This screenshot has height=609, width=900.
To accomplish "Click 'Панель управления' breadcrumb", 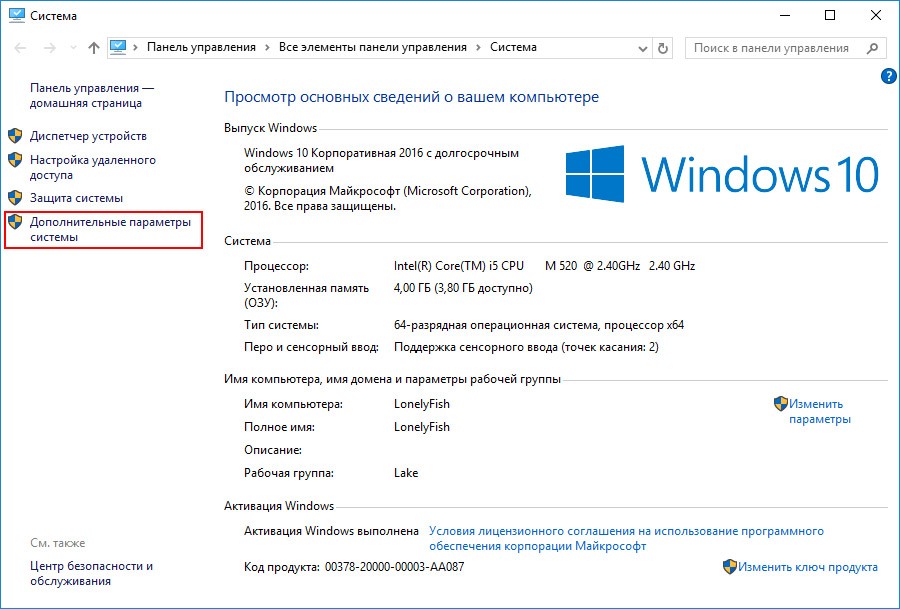I will point(201,48).
